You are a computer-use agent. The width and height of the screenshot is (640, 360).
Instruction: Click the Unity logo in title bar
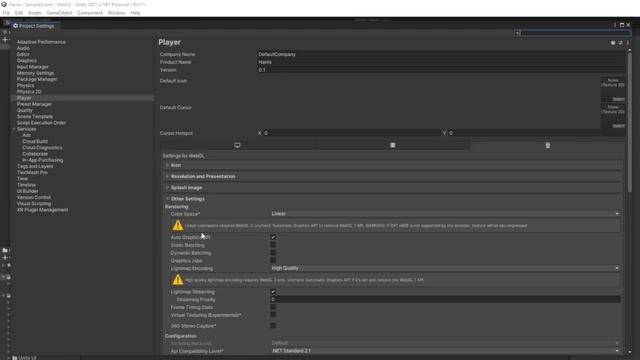click(x=4, y=4)
